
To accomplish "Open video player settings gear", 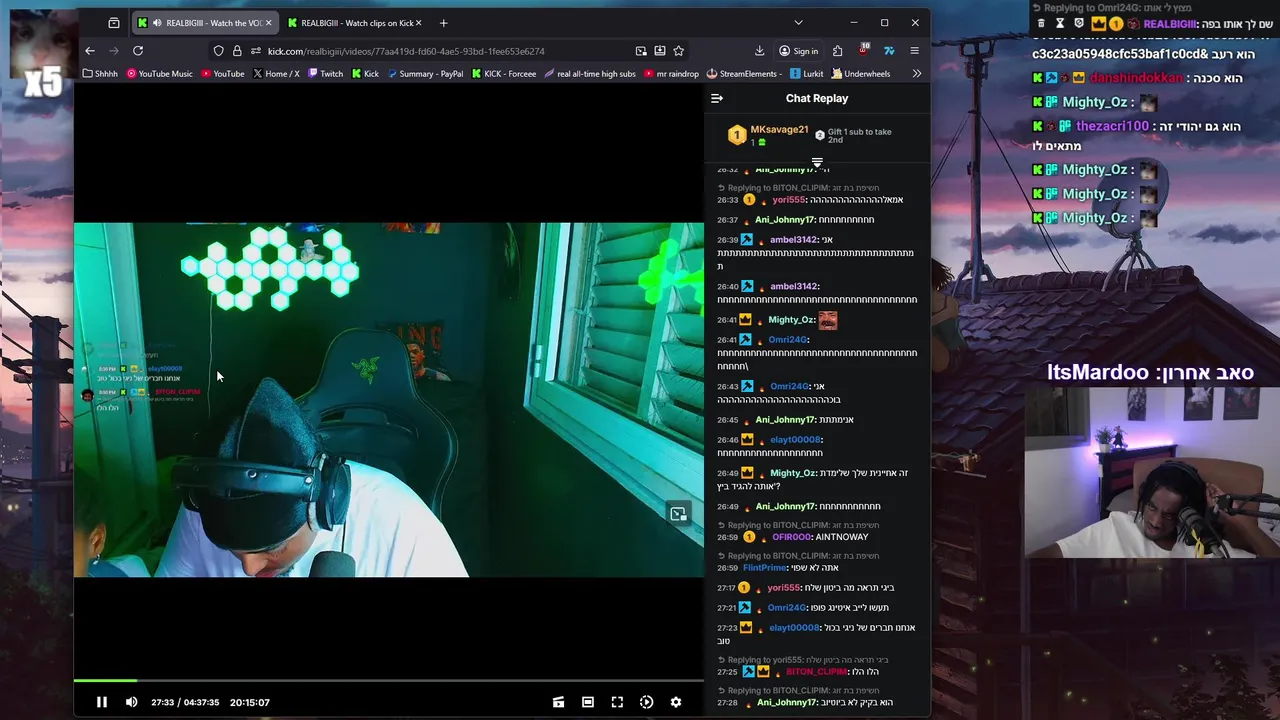I will click(x=676, y=702).
